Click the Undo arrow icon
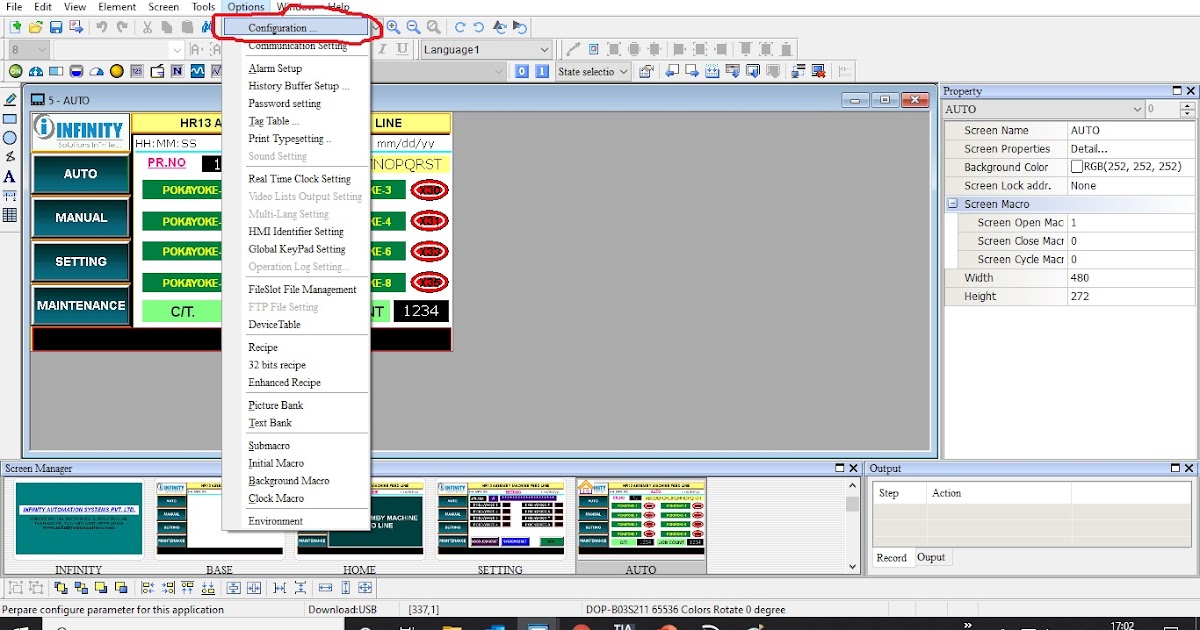The height and width of the screenshot is (630, 1200). point(100,27)
